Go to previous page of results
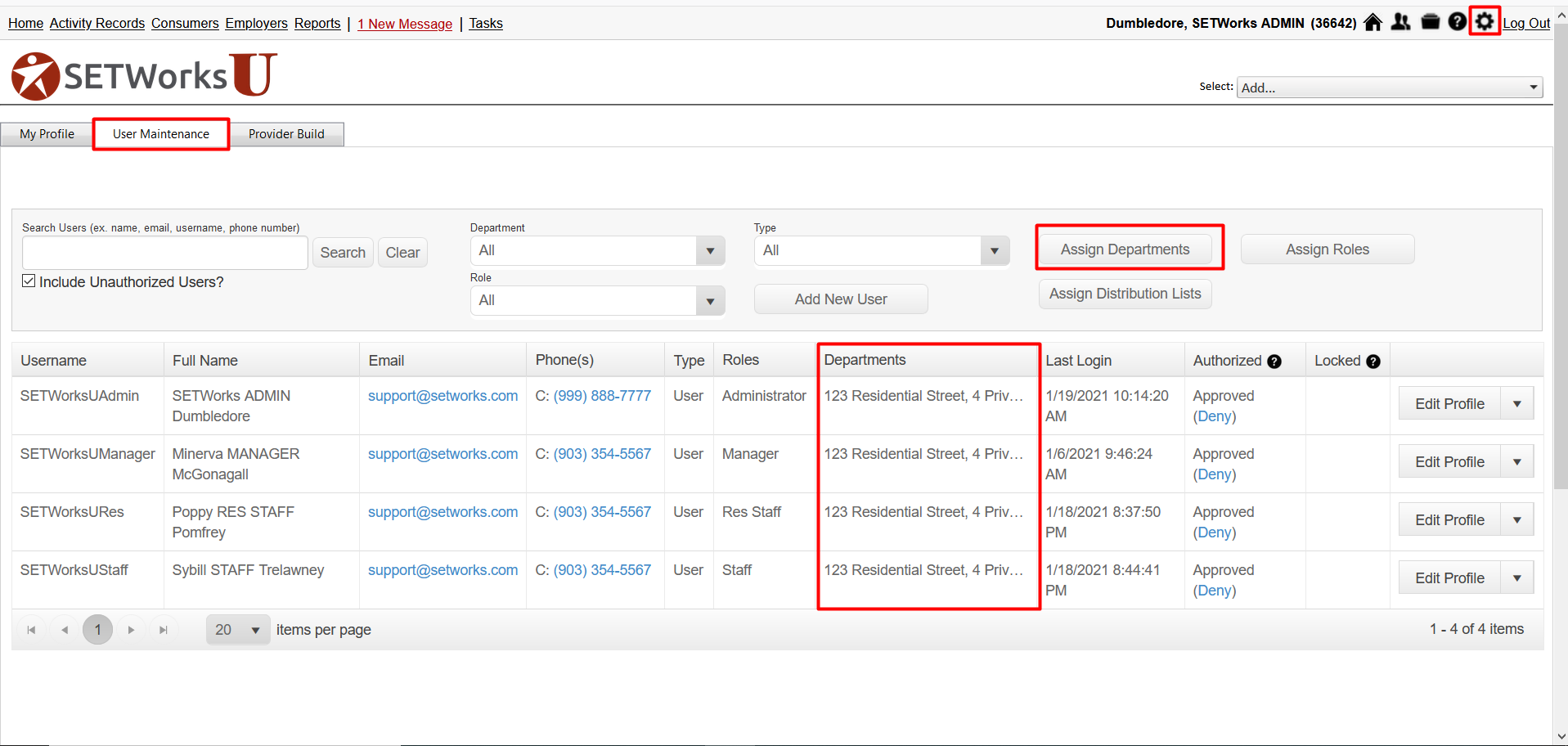The width and height of the screenshot is (1568, 746). coord(65,630)
